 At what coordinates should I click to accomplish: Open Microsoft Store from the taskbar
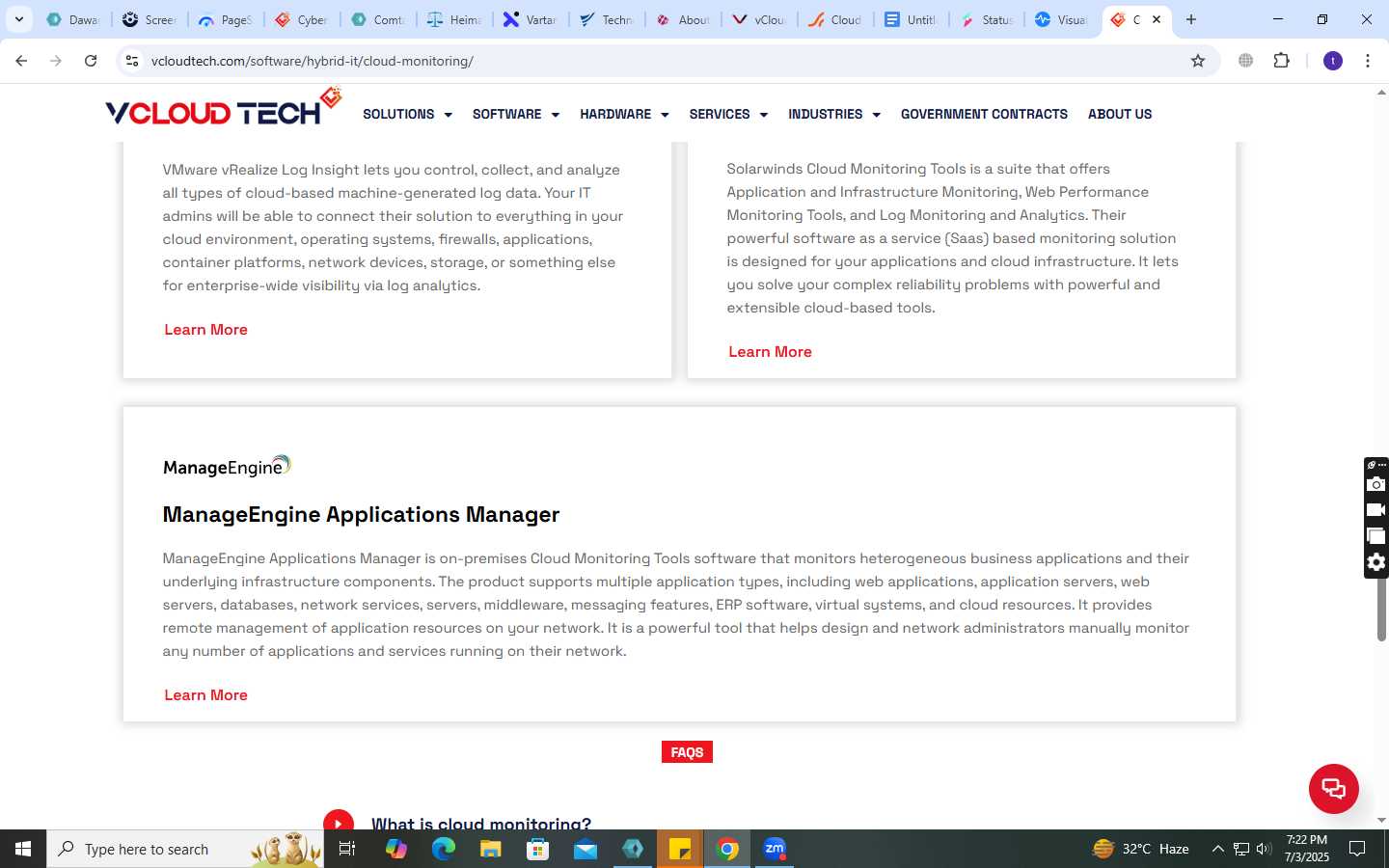(538, 849)
